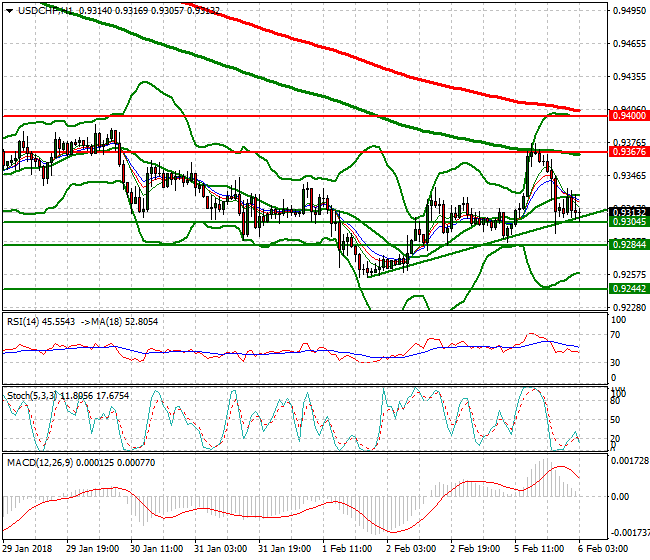Click the 0.94655 price scale value

629,44
